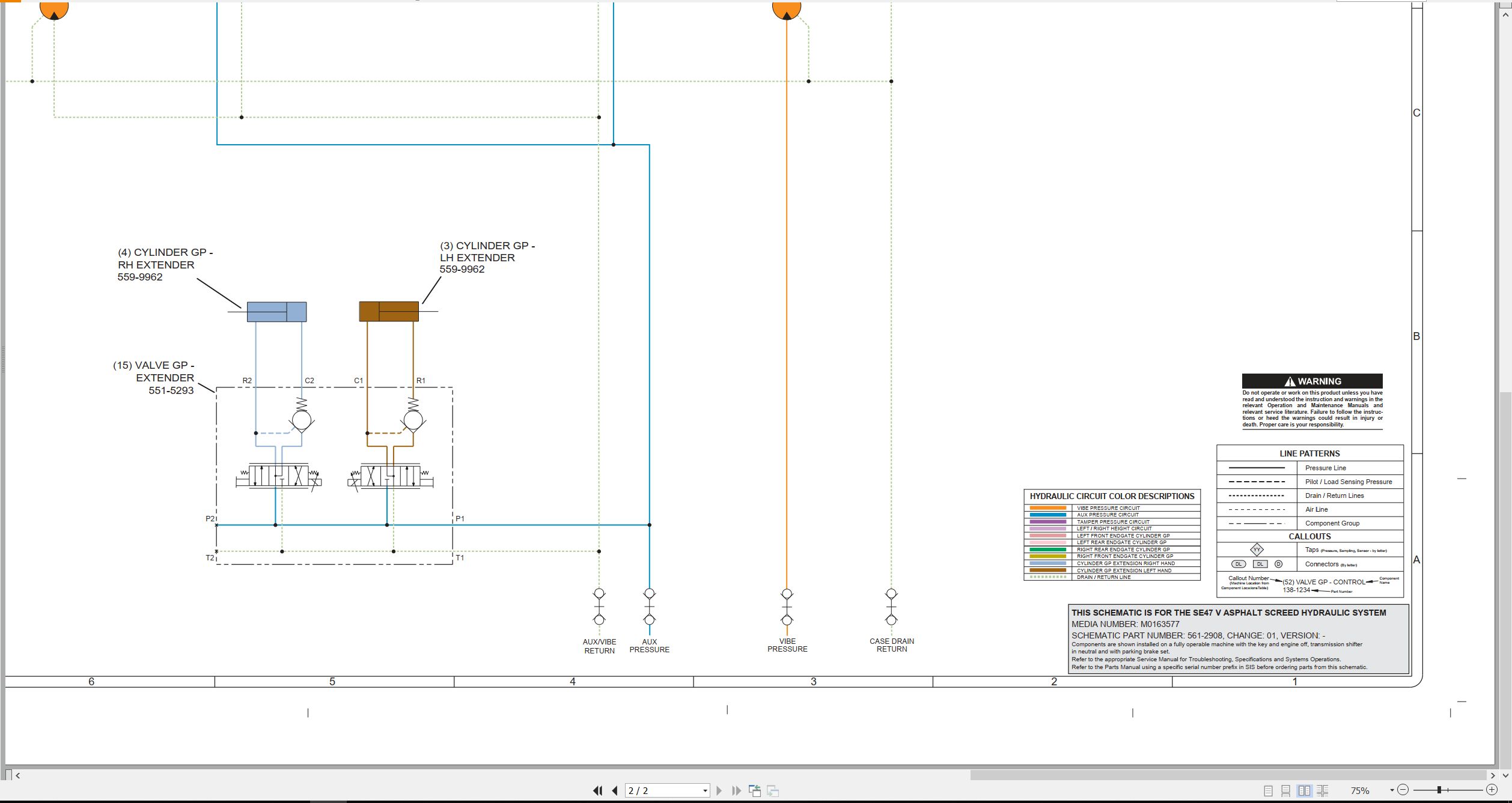Click the P1 port label
This screenshot has width=1512, height=803.
coord(460,518)
